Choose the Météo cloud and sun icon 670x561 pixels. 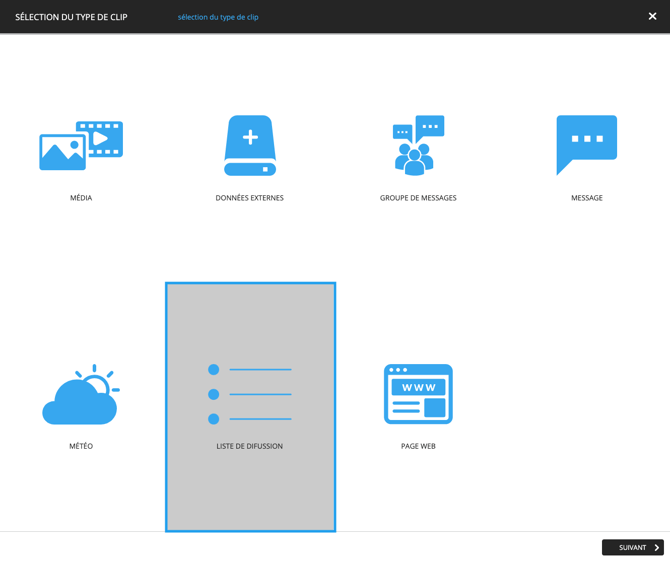pos(81,395)
